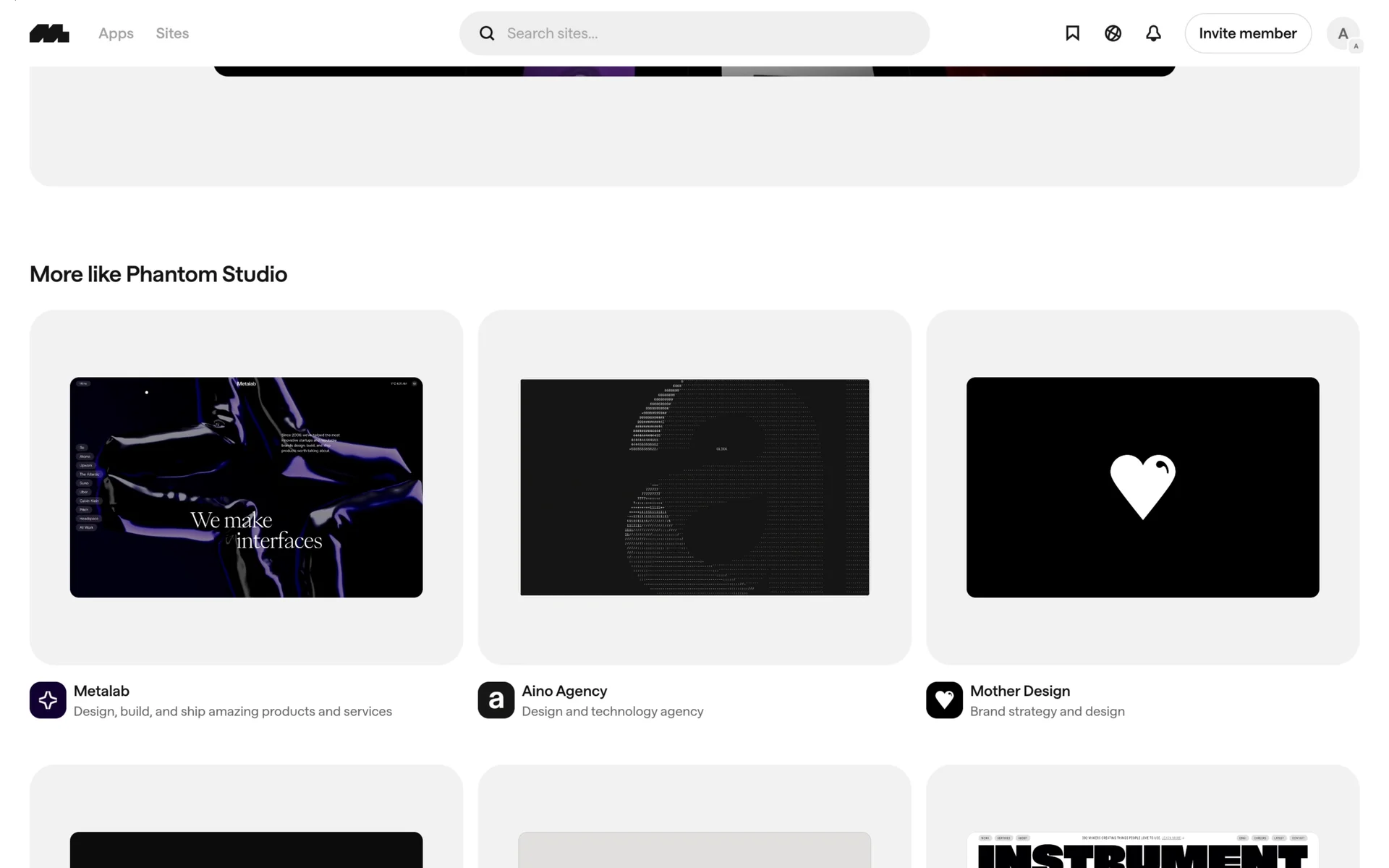This screenshot has width=1389, height=868.
Task: Open saved bookmarks icon
Action: 1072,33
